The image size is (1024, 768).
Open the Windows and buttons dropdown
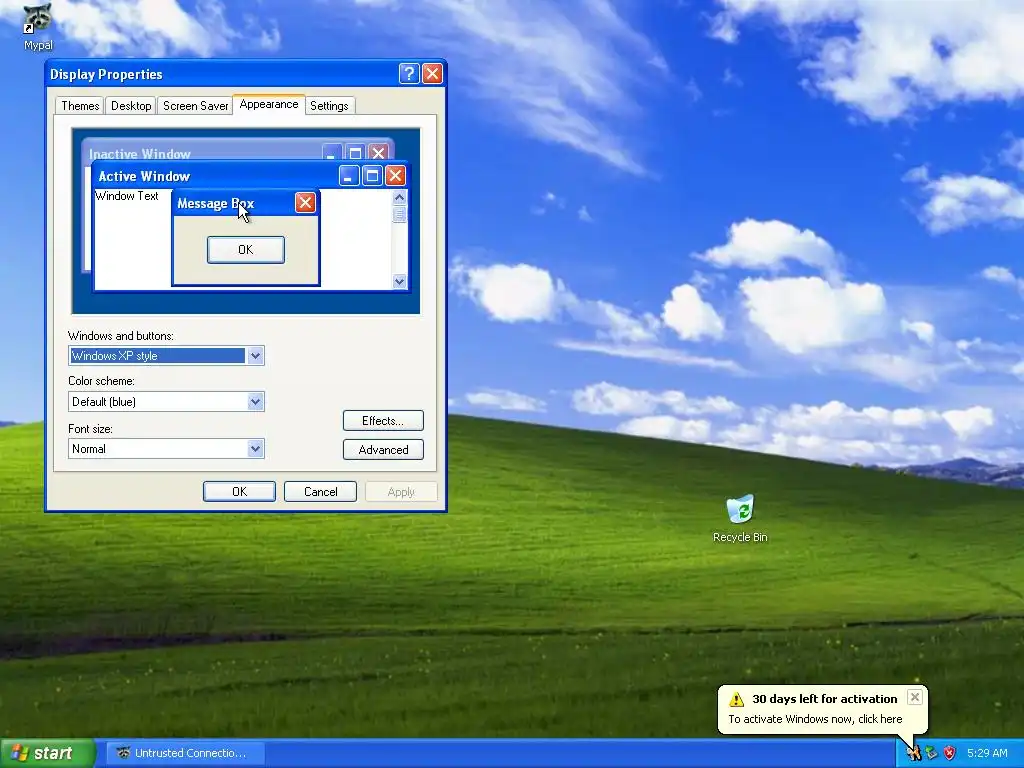pos(255,356)
